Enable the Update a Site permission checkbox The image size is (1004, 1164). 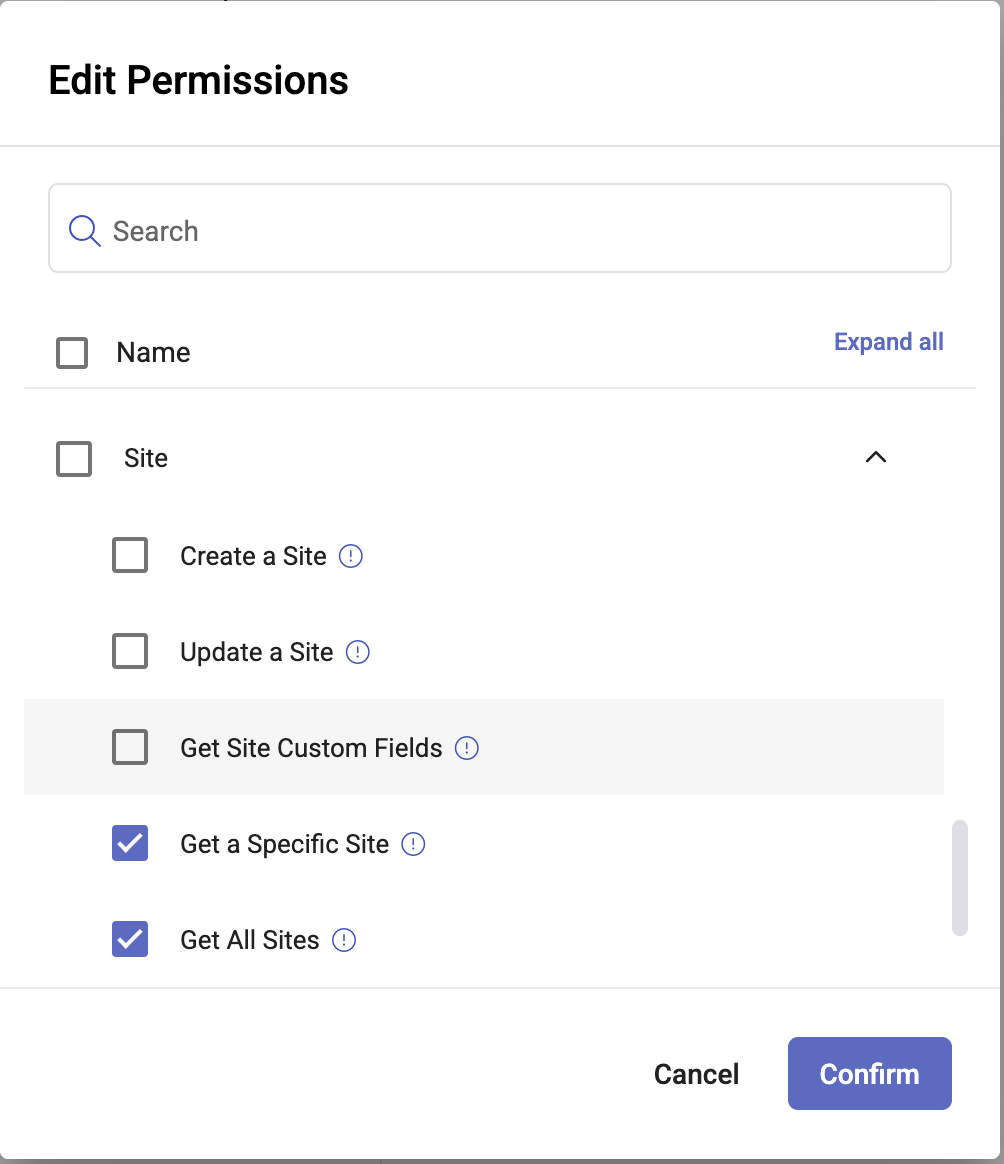130,651
